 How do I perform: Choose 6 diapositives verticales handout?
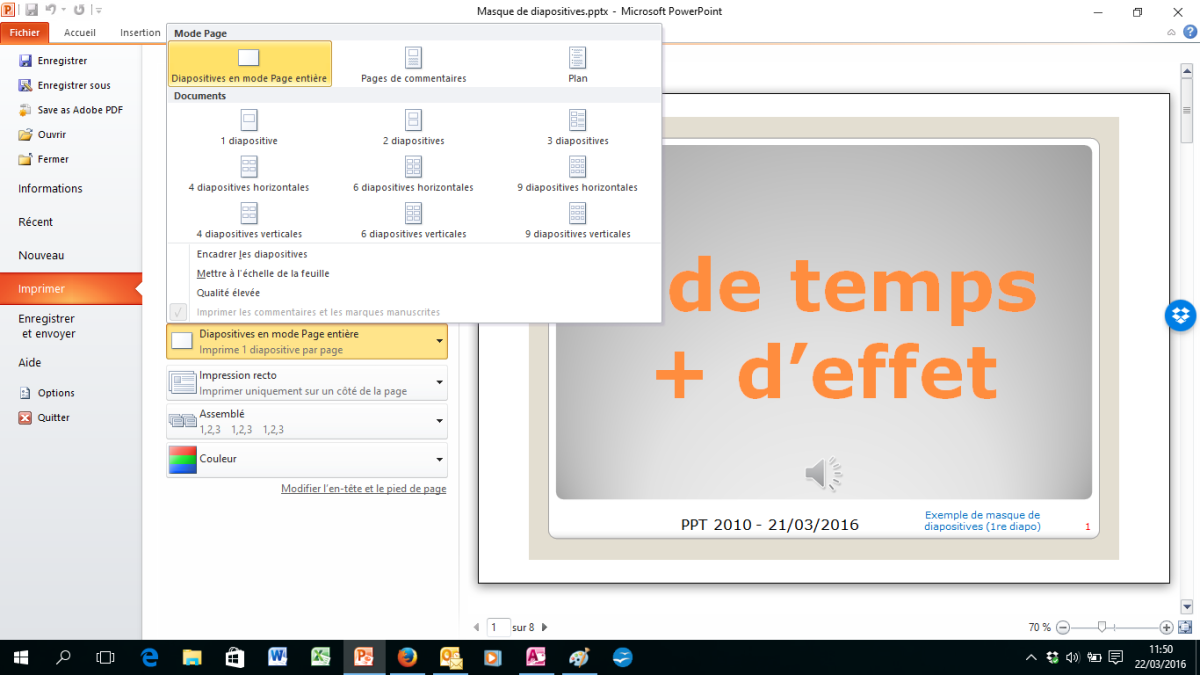(413, 220)
